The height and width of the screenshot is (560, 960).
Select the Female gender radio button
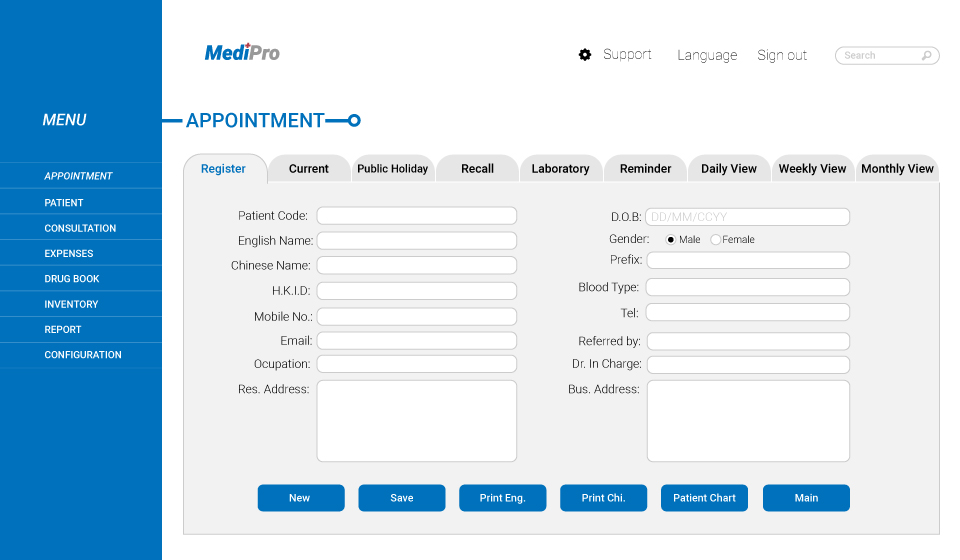715,240
